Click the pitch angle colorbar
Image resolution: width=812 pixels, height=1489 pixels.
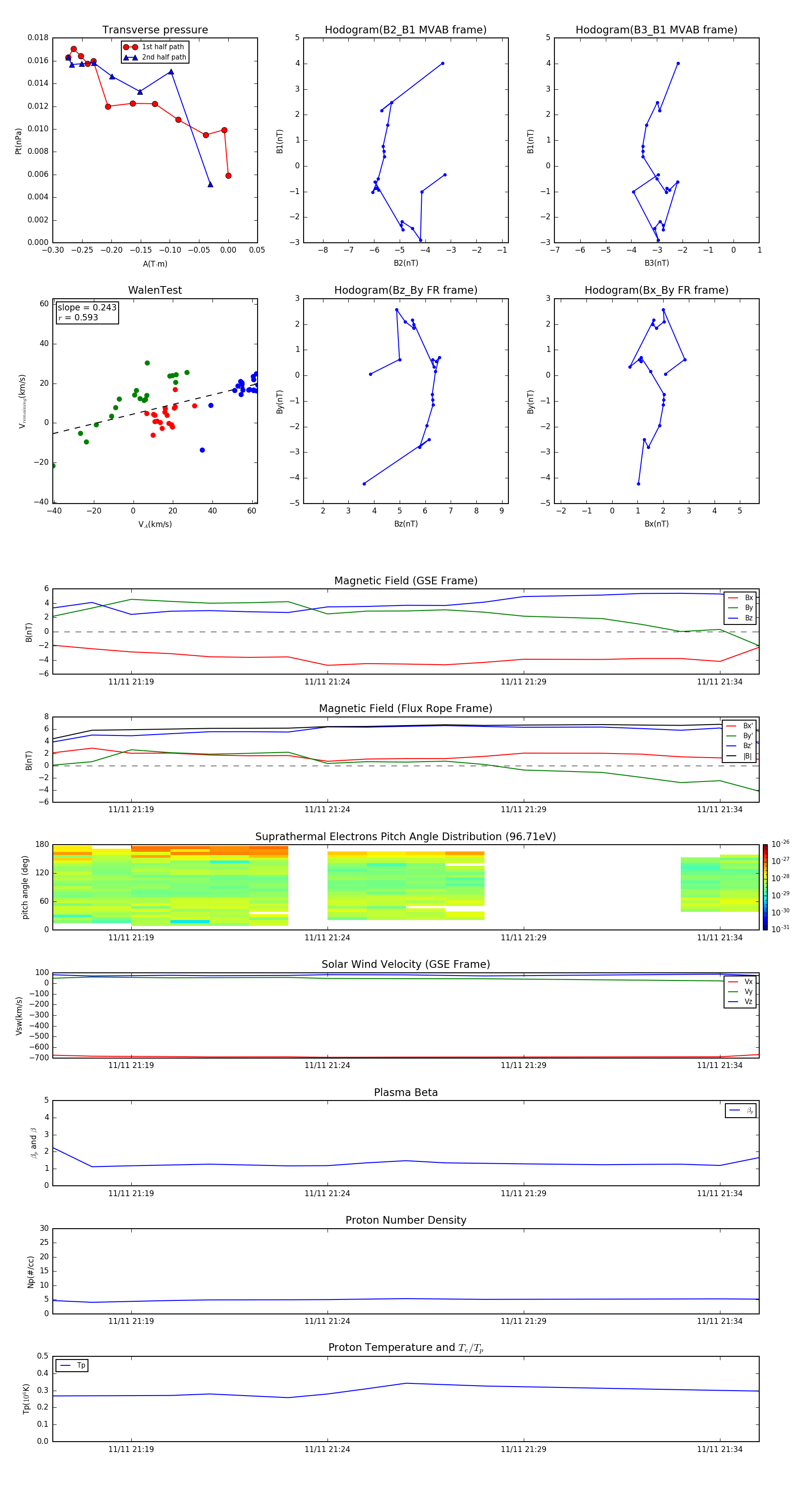click(765, 887)
